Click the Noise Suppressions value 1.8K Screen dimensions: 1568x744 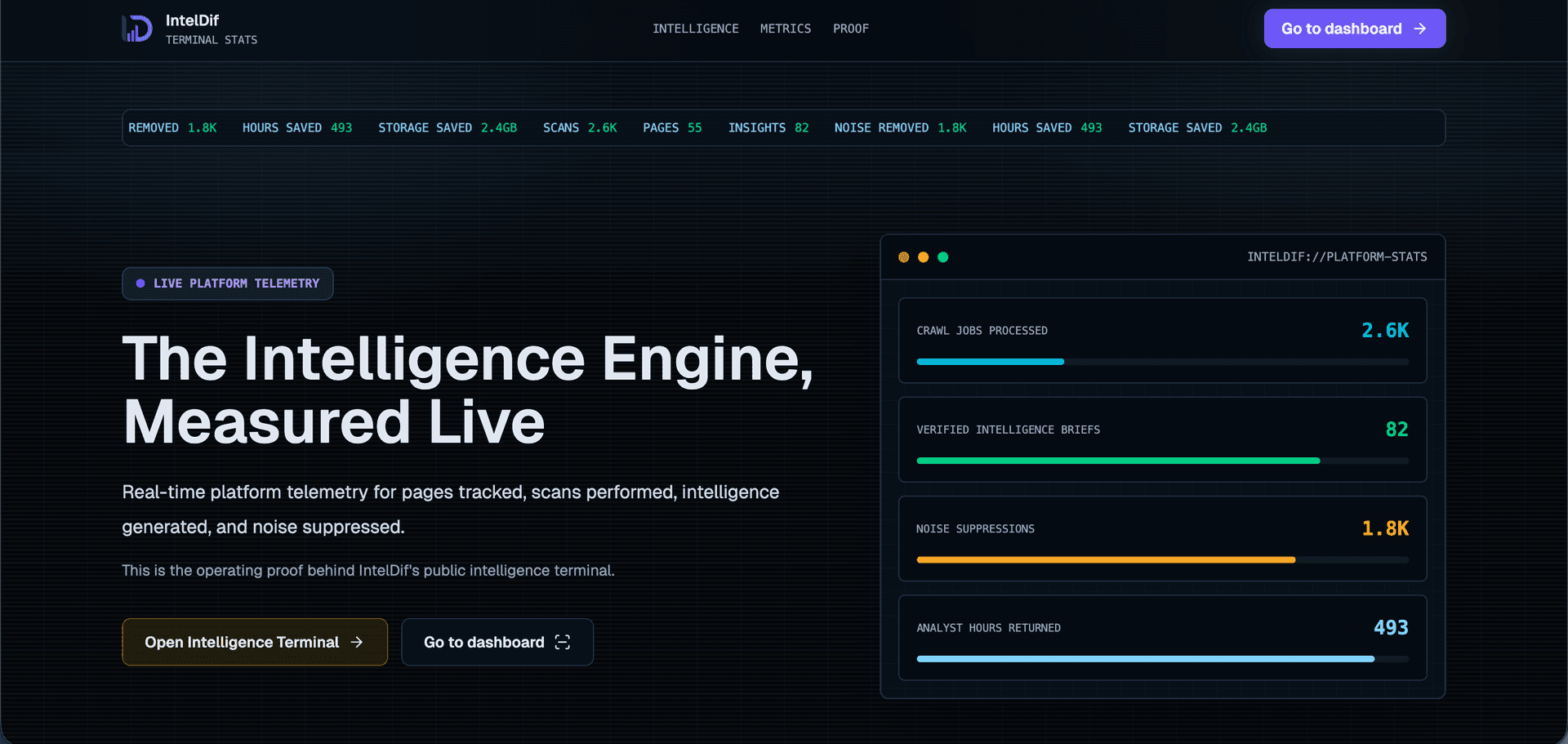click(x=1385, y=528)
